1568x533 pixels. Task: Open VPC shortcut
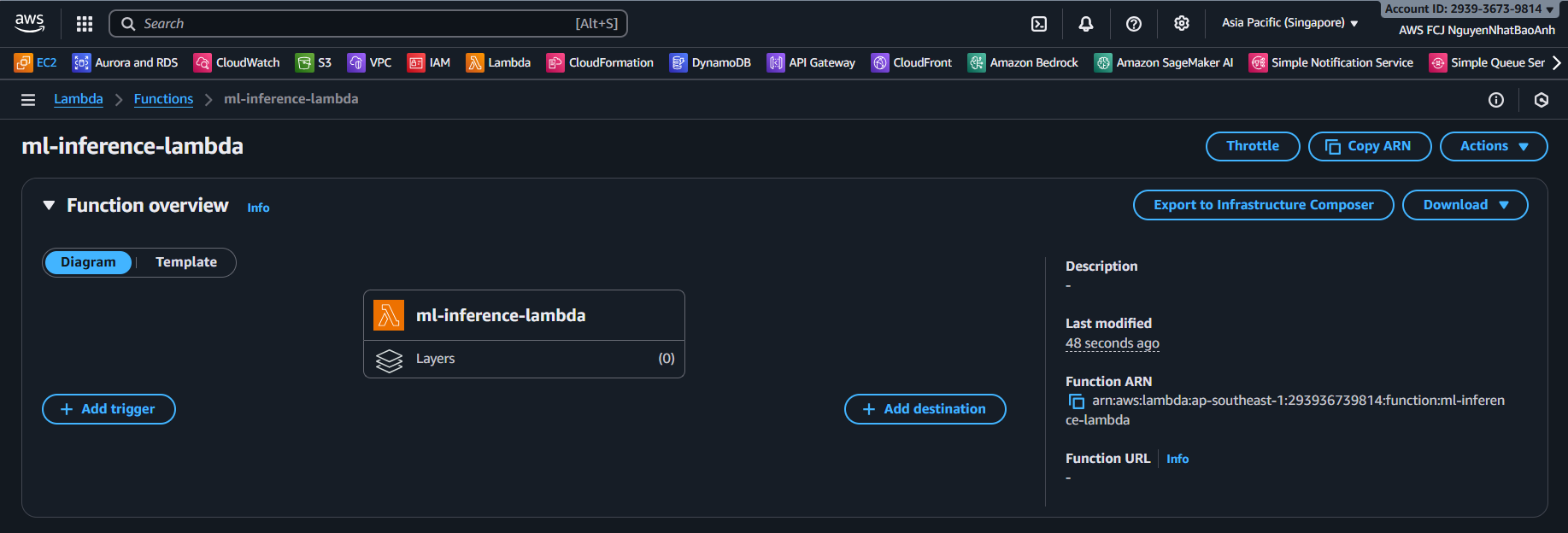(369, 62)
